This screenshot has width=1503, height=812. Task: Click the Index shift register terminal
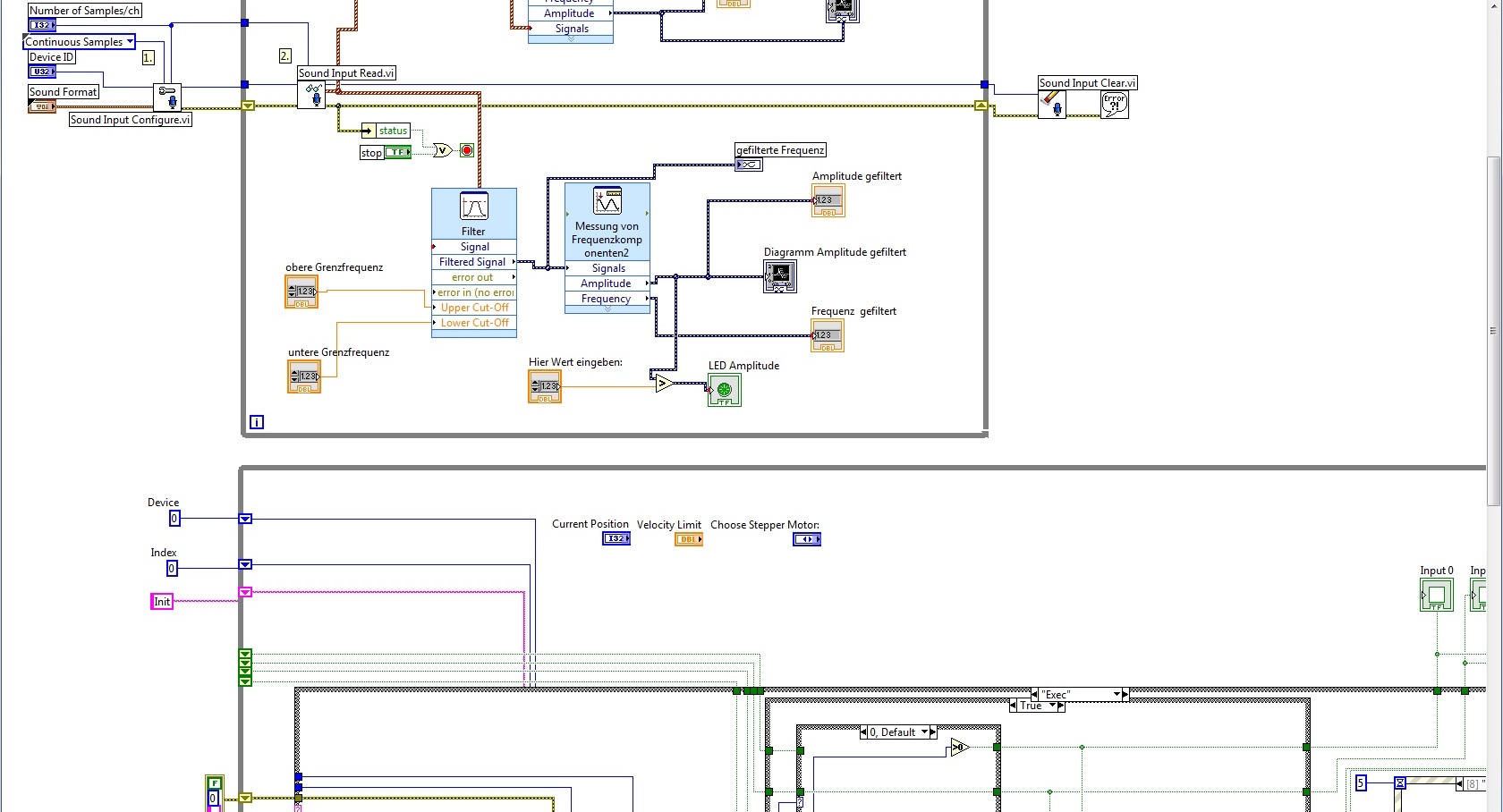(245, 564)
